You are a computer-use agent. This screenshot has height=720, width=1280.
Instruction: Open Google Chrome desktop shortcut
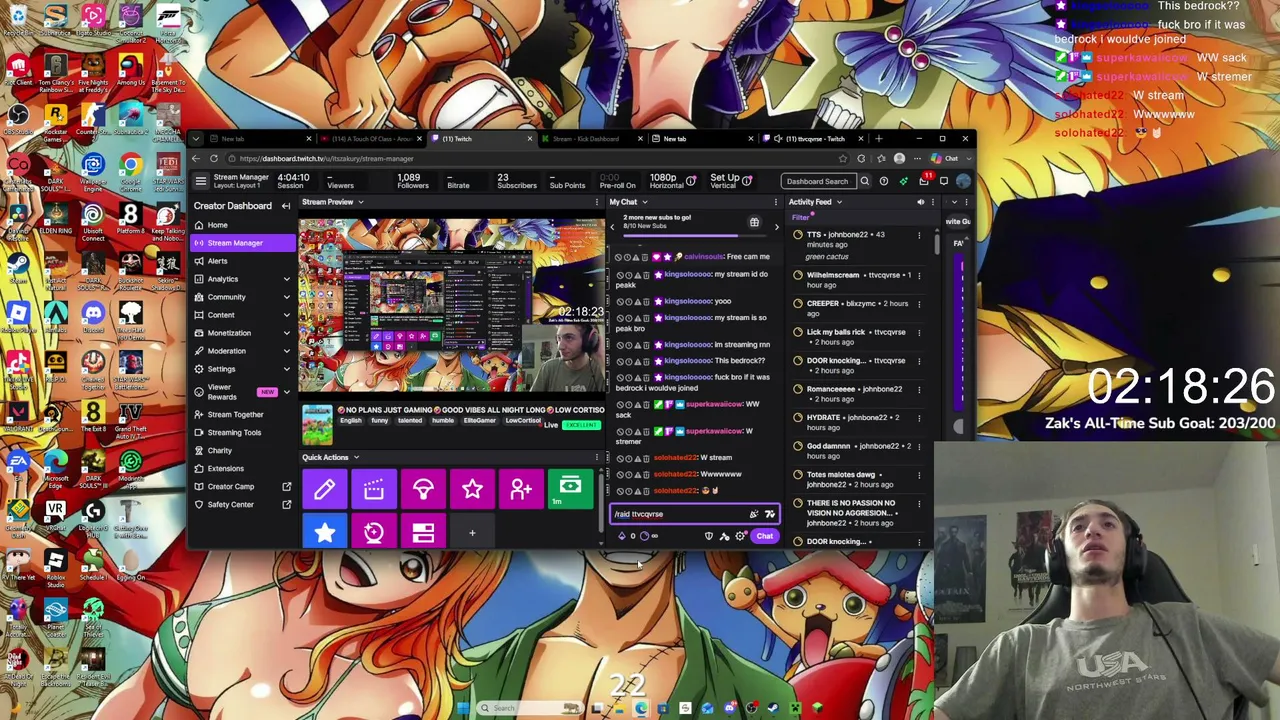pyautogui.click(x=130, y=166)
